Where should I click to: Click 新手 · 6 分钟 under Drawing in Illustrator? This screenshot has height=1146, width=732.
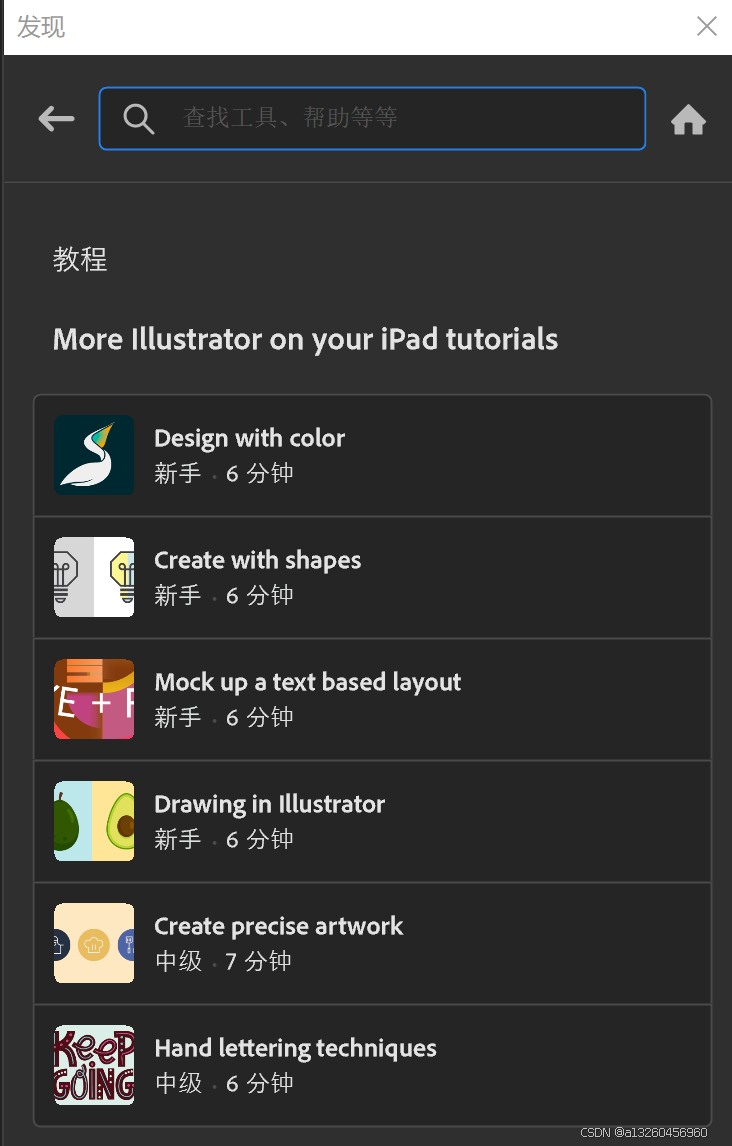[224, 839]
